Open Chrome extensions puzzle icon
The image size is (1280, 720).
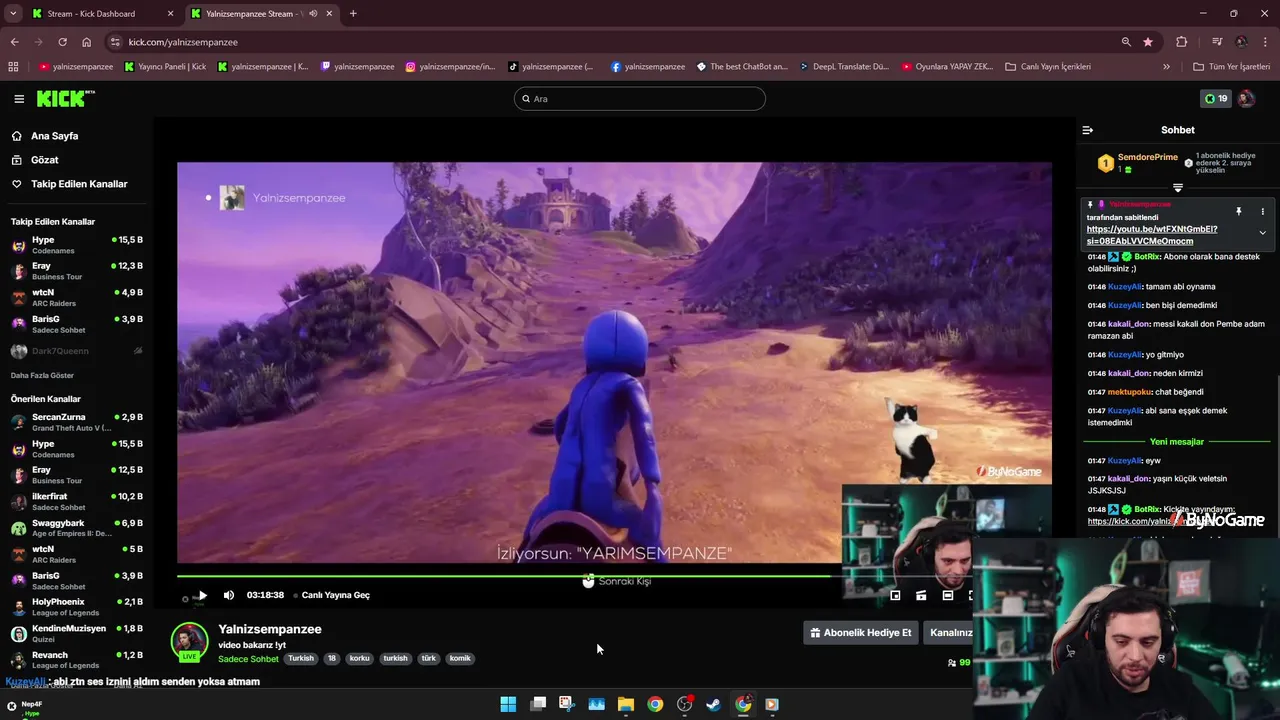(1182, 42)
